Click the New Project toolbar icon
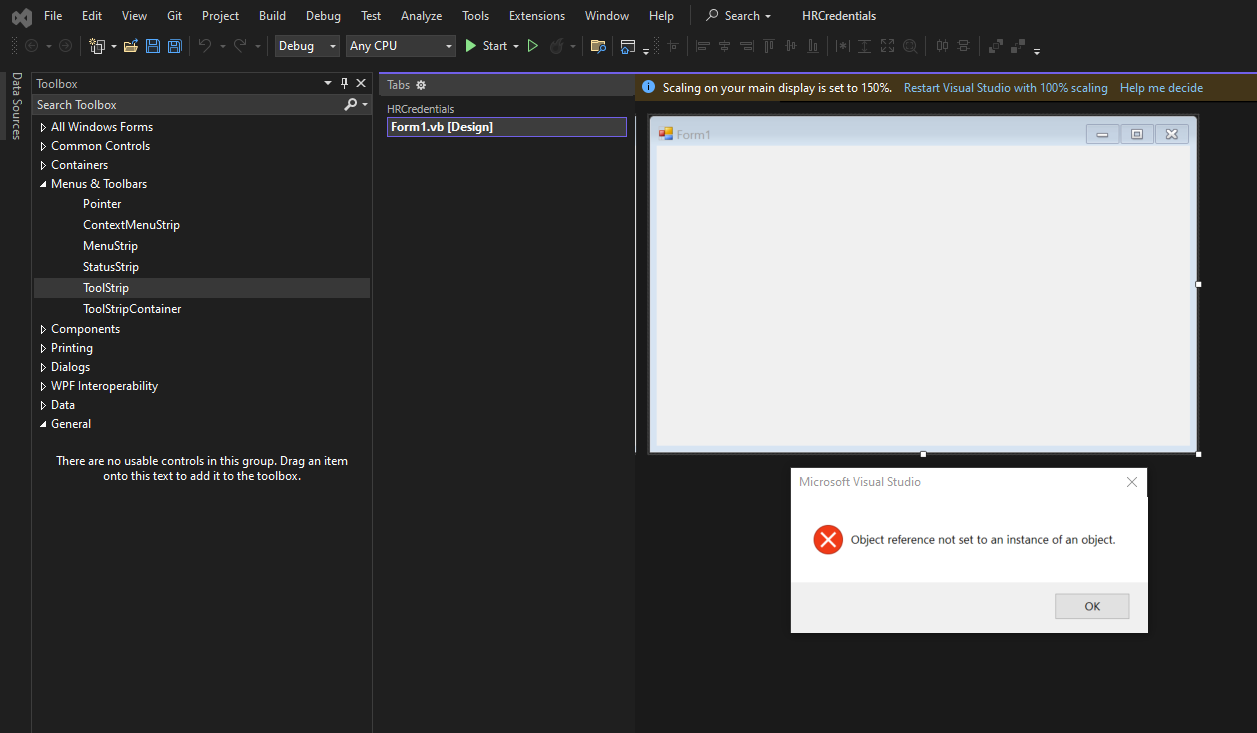 [x=97, y=46]
